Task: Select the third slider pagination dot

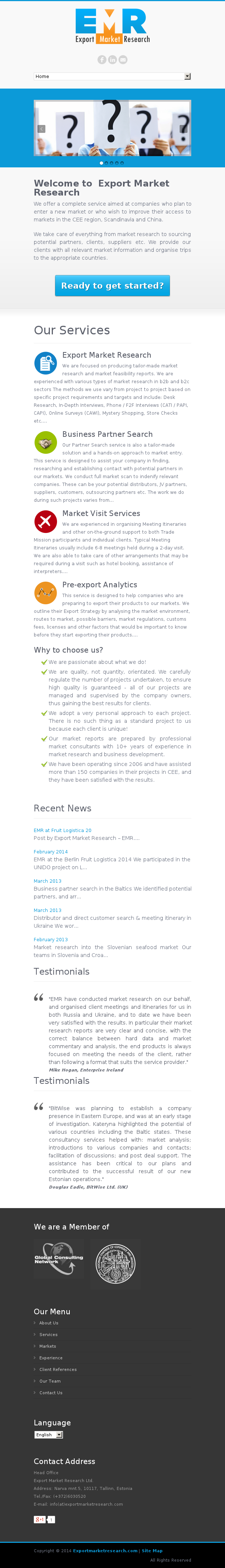Action: (x=111, y=163)
